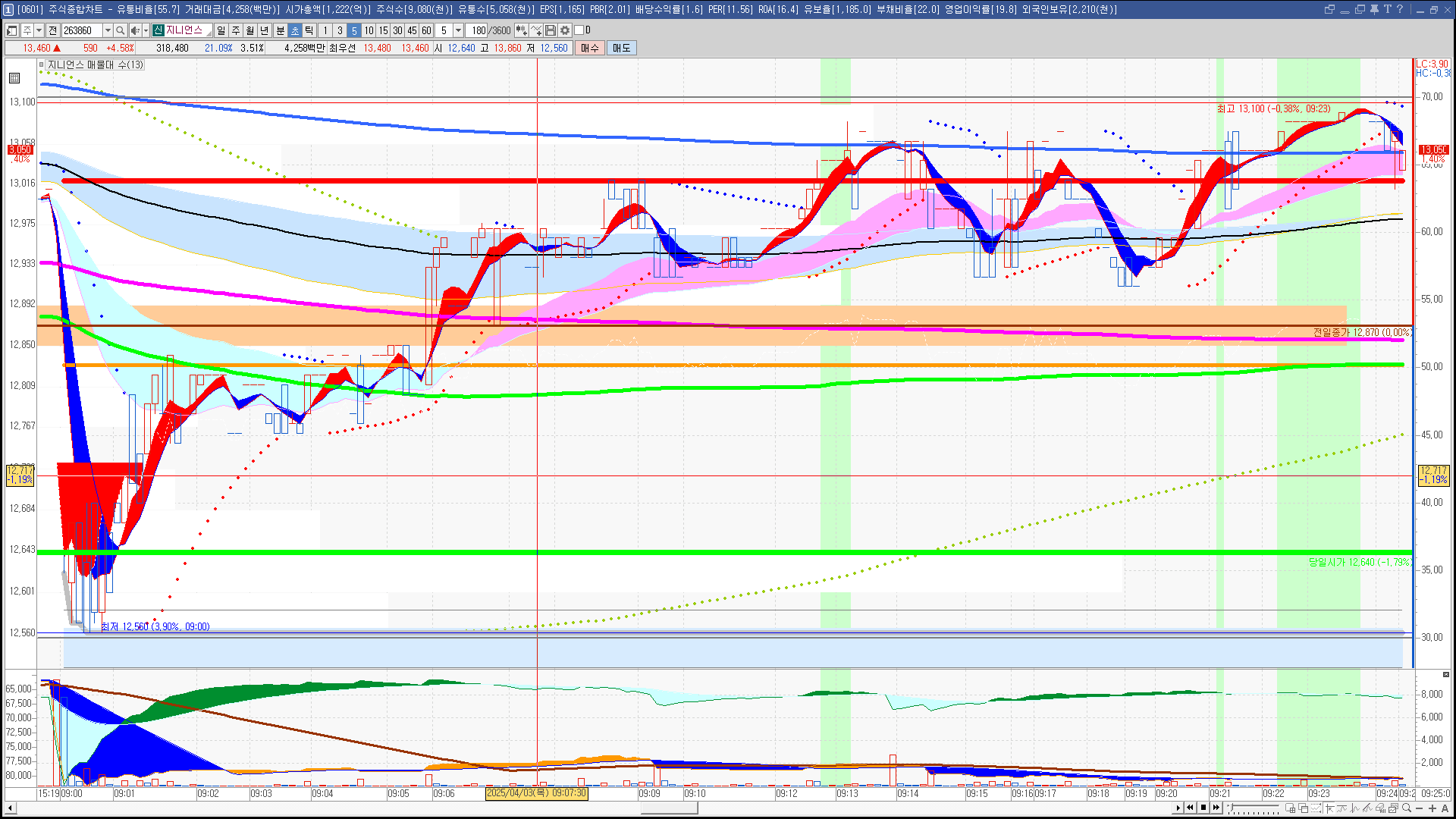
Task: Expand the period value 5 dropdown
Action: (458, 30)
